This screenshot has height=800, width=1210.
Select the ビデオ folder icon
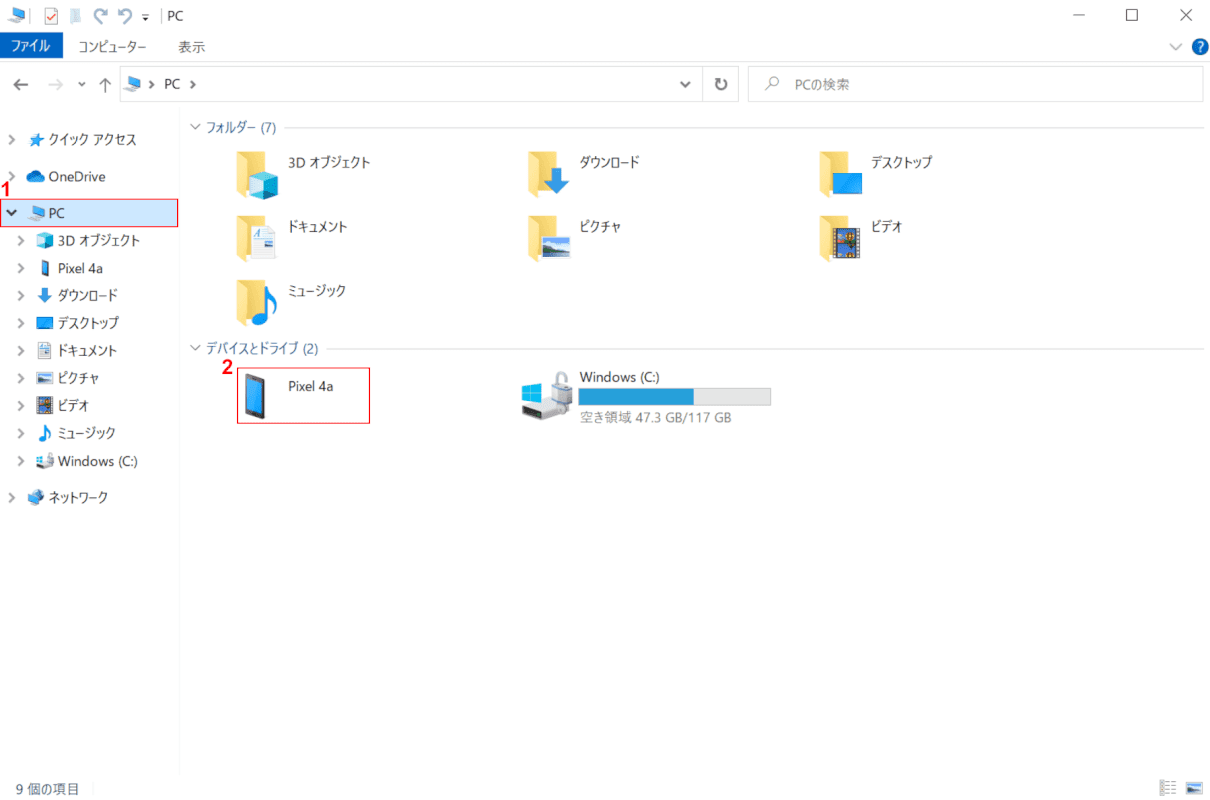(x=840, y=238)
